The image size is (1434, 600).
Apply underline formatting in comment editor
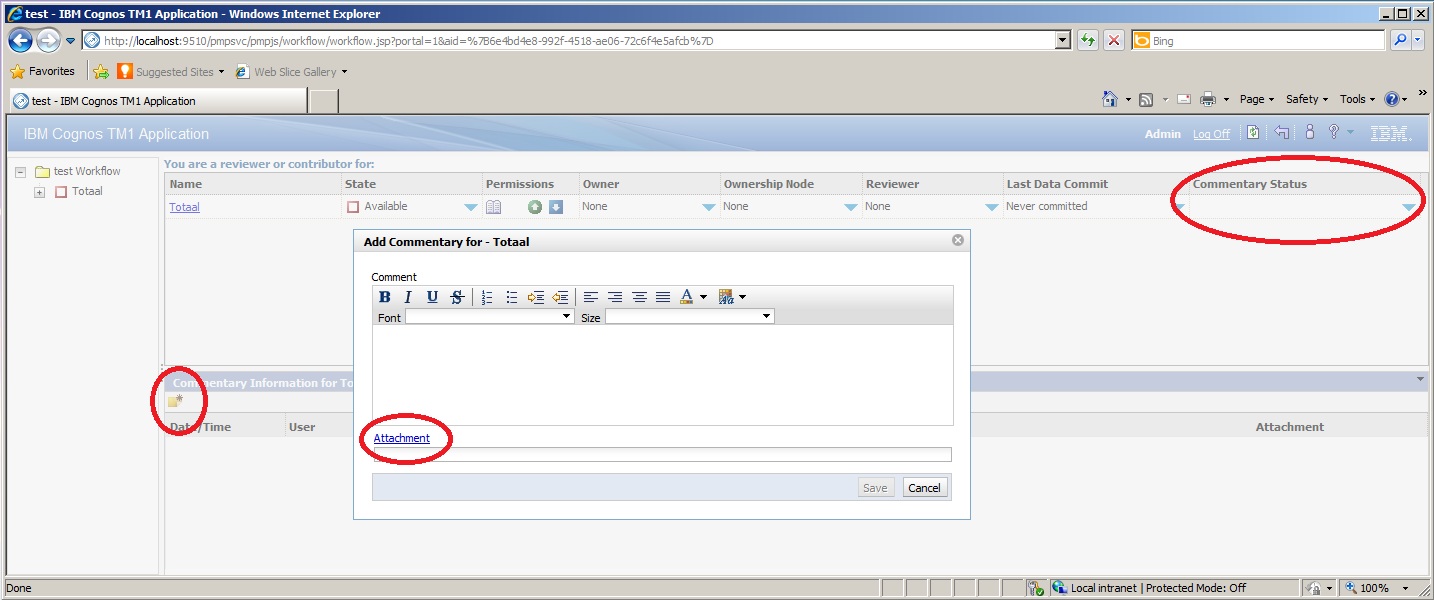(x=432, y=297)
